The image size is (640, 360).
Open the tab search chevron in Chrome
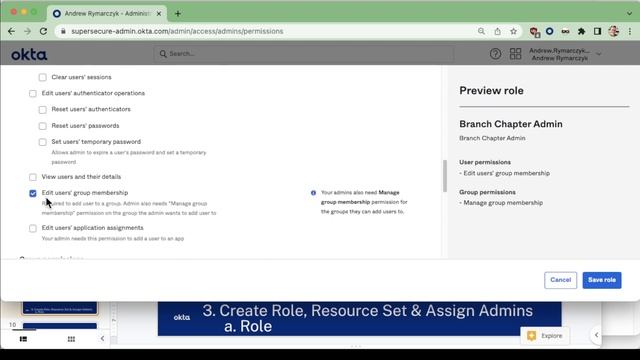[x=629, y=13]
